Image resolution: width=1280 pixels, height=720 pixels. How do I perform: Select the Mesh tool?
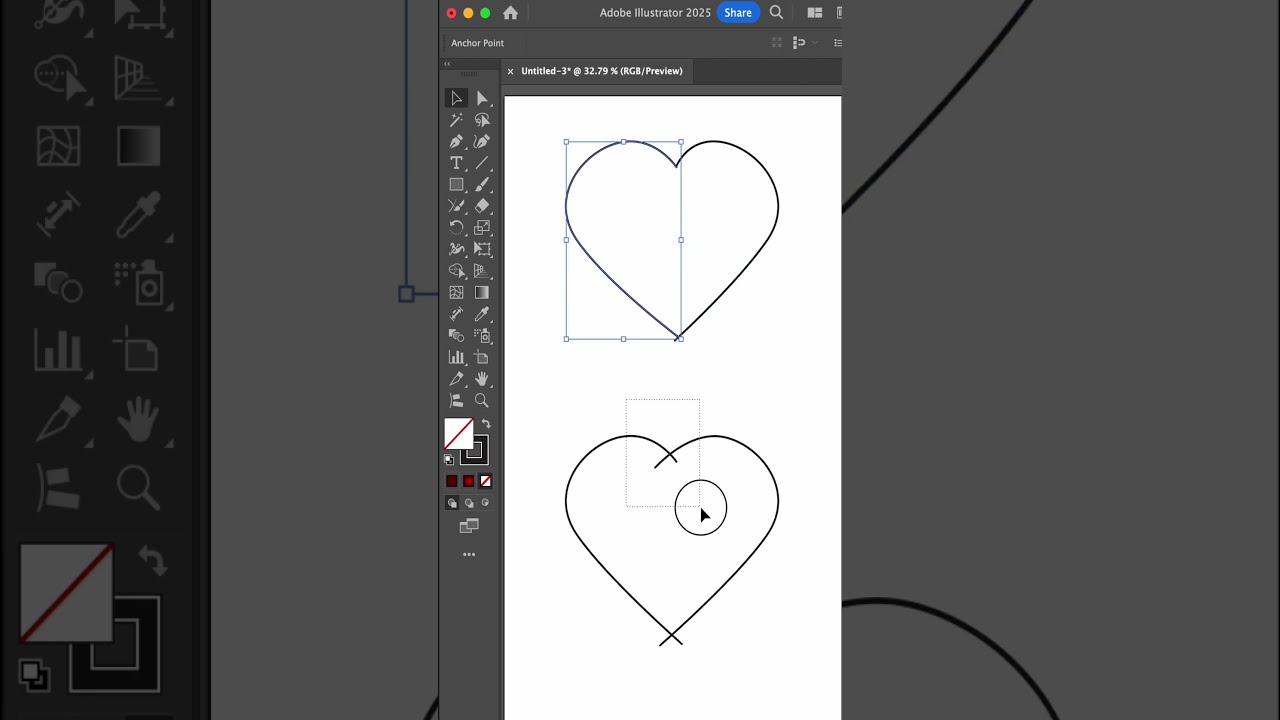point(456,292)
